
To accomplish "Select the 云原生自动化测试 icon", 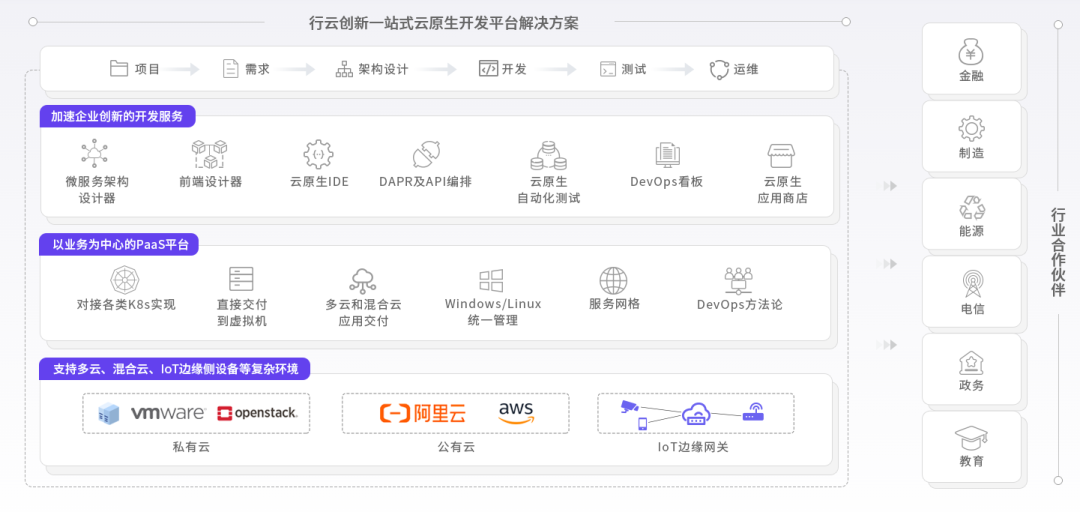I will (548, 154).
